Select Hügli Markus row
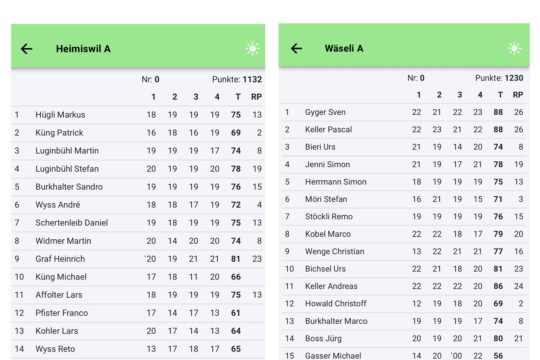The width and height of the screenshot is (540, 360). pos(138,115)
